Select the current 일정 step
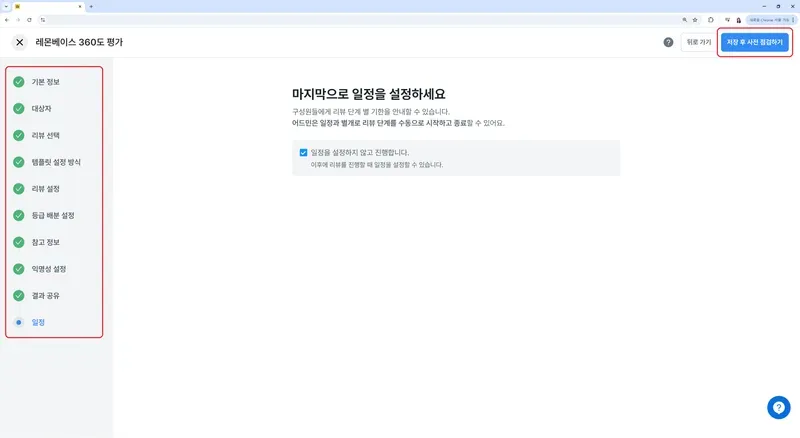 38,323
